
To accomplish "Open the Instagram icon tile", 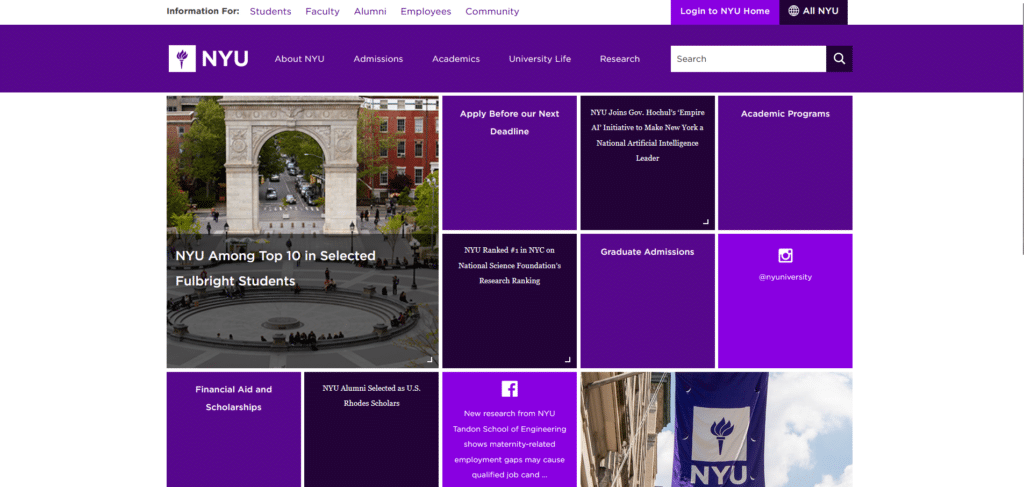I will click(x=785, y=255).
